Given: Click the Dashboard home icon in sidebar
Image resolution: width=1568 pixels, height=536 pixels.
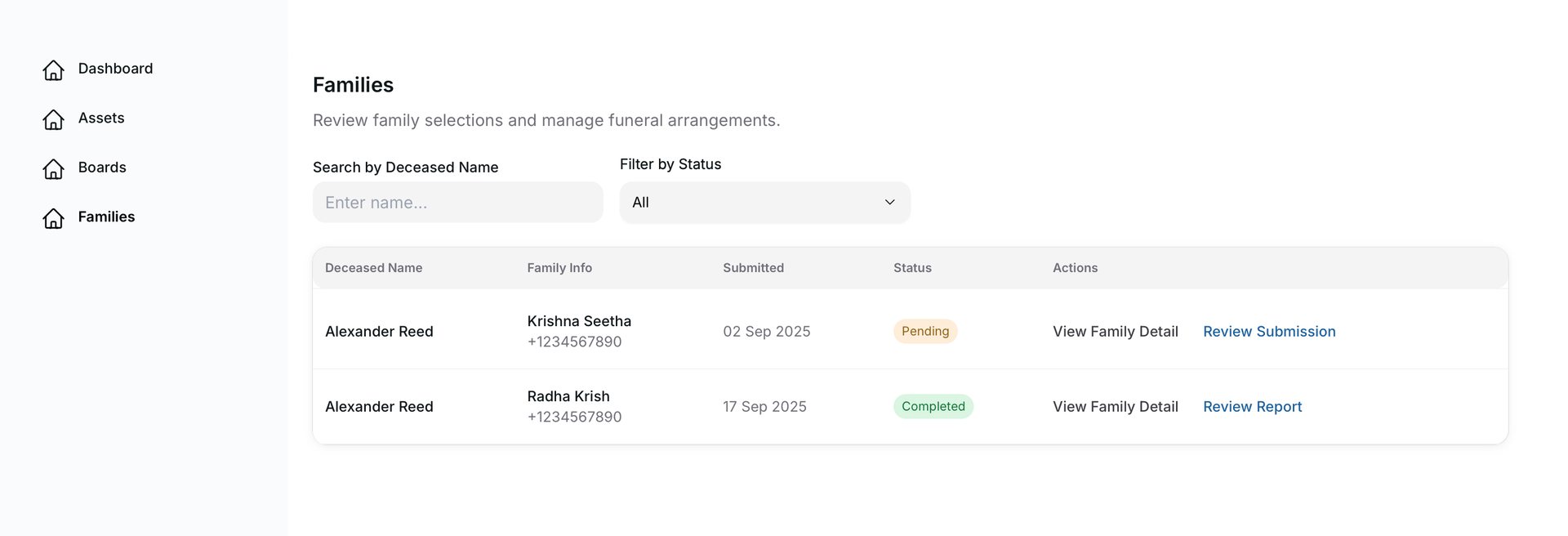Looking at the screenshot, I should tap(54, 70).
